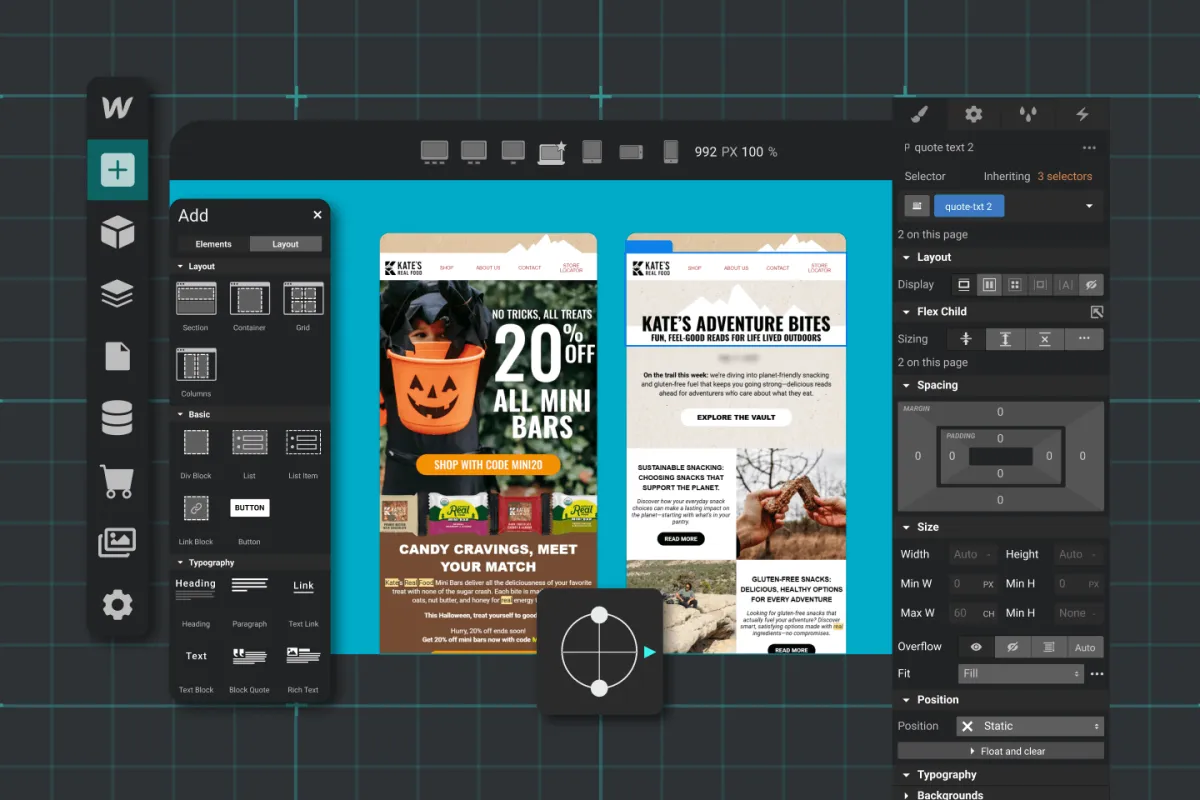Set Display to inline-block

1041,284
